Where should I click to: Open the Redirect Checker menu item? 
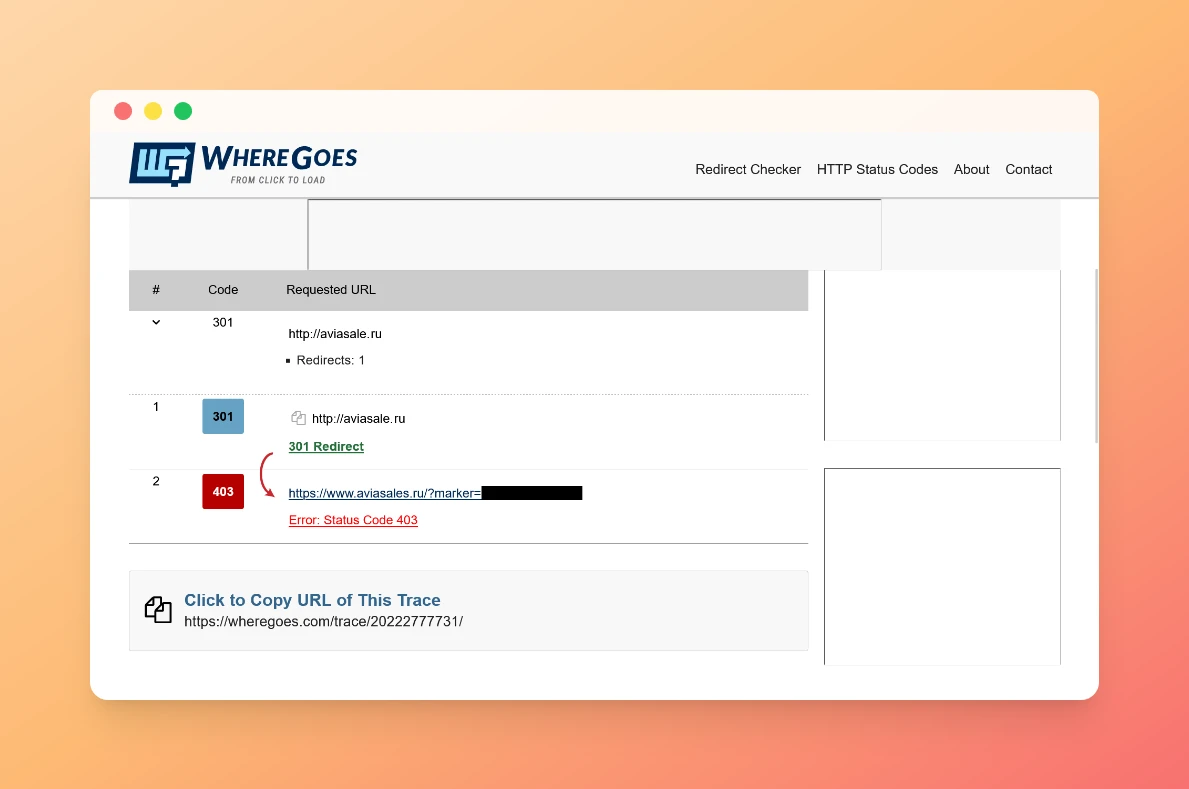(748, 169)
